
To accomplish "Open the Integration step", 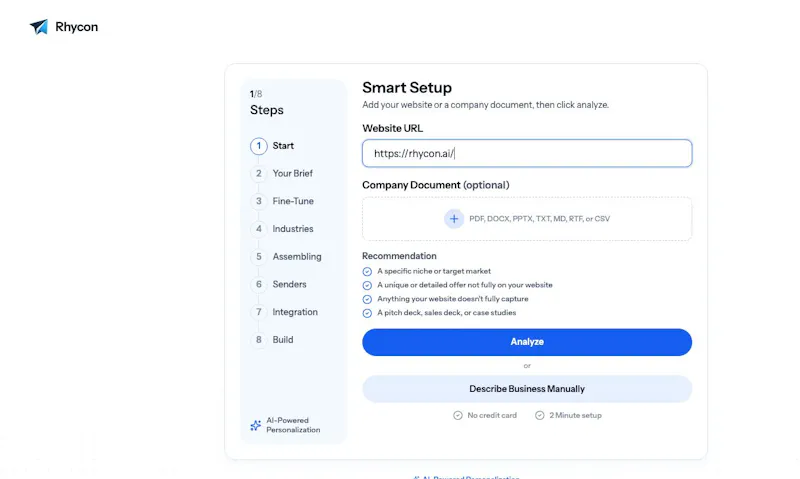I will click(x=295, y=312).
